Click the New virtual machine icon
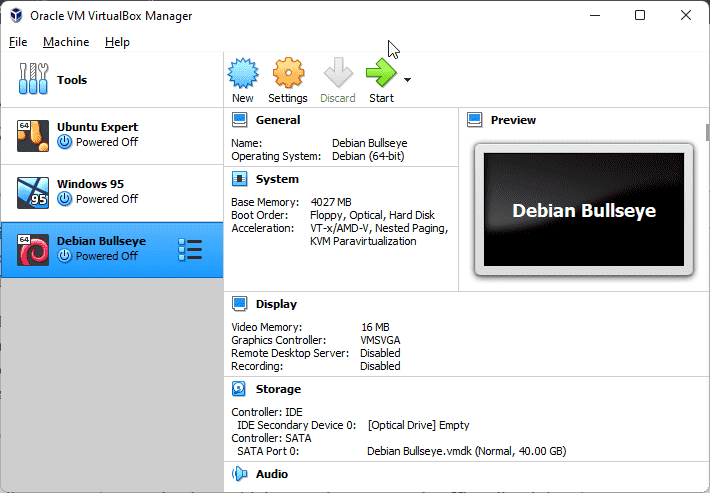 click(242, 73)
